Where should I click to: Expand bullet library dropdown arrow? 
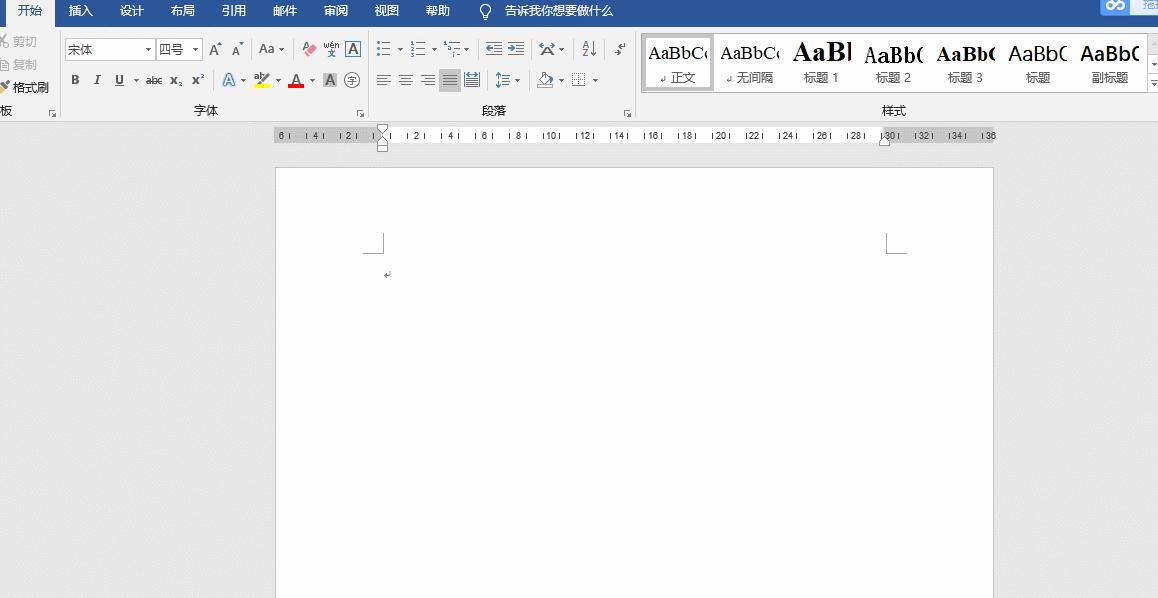click(400, 49)
